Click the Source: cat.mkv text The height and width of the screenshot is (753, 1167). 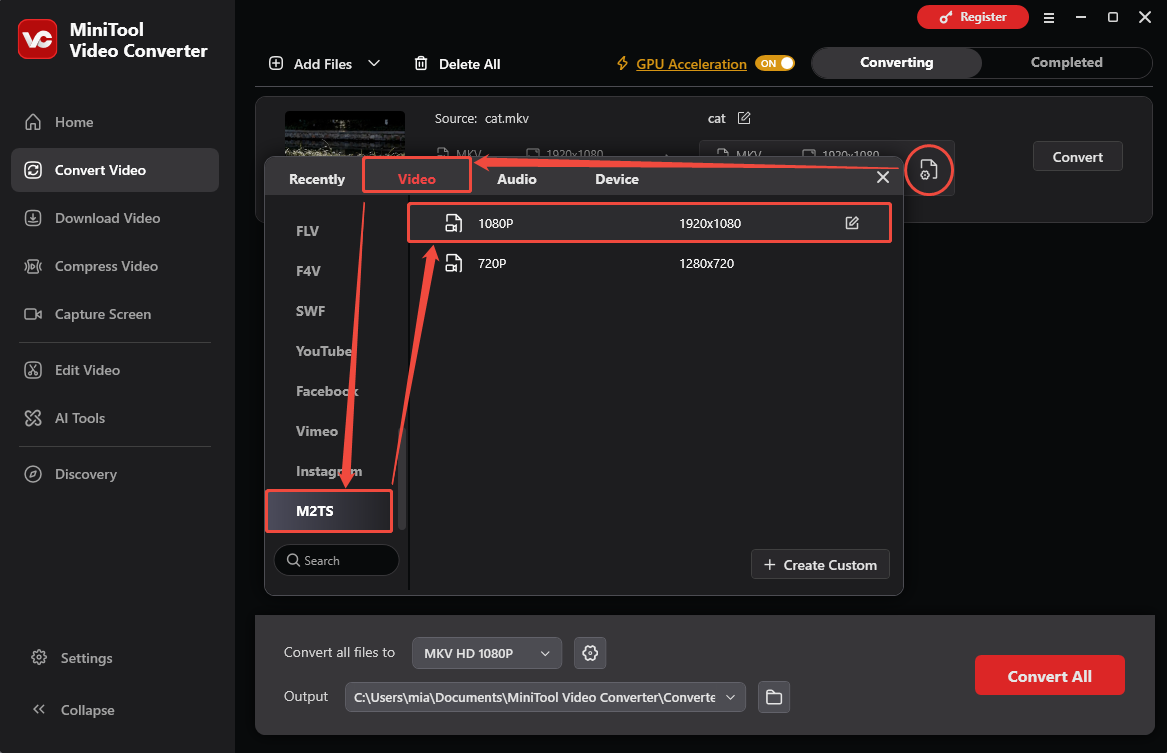(482, 118)
